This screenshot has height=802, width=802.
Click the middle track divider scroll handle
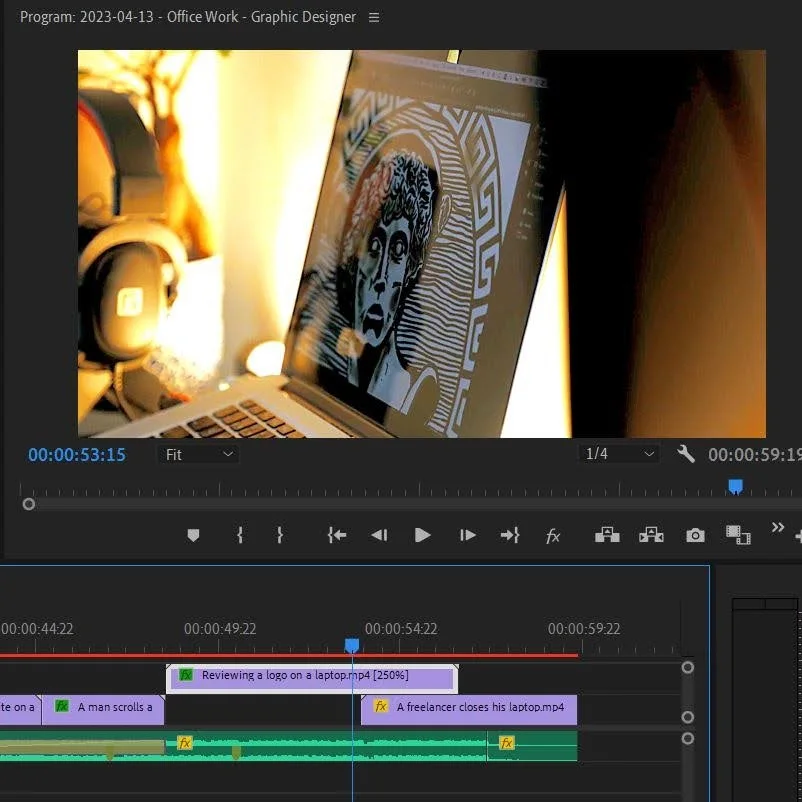point(687,717)
